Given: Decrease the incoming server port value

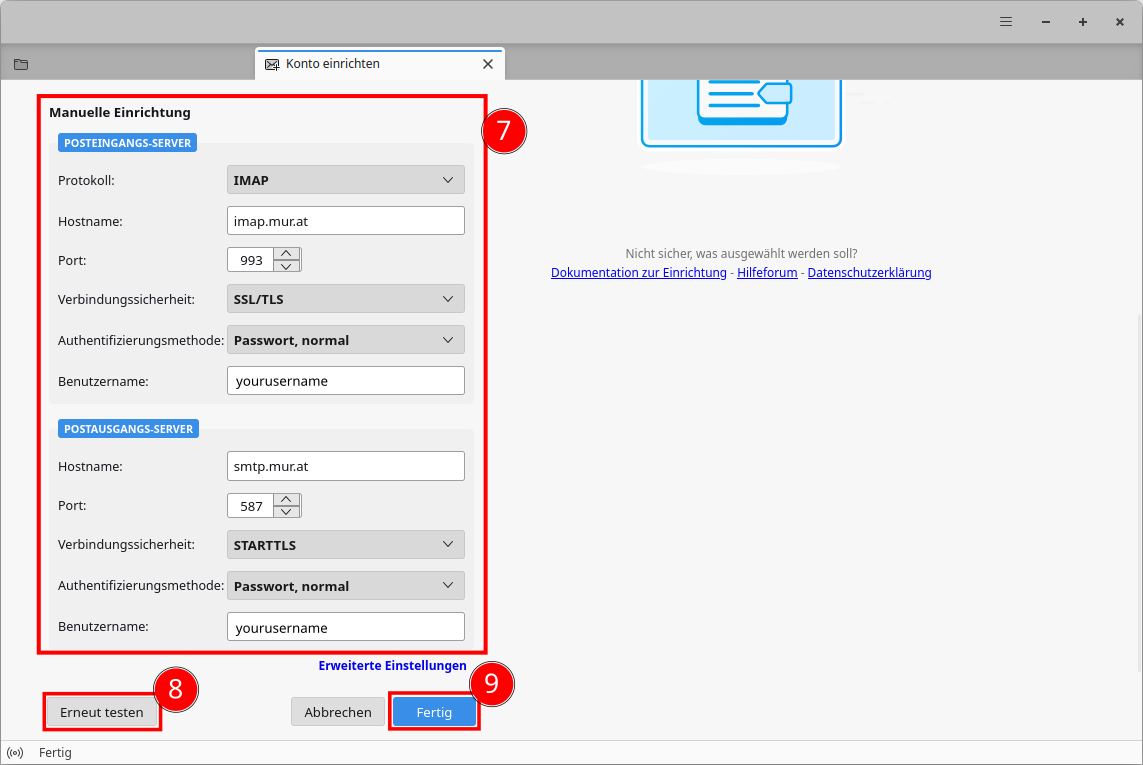Looking at the screenshot, I should coord(287,266).
